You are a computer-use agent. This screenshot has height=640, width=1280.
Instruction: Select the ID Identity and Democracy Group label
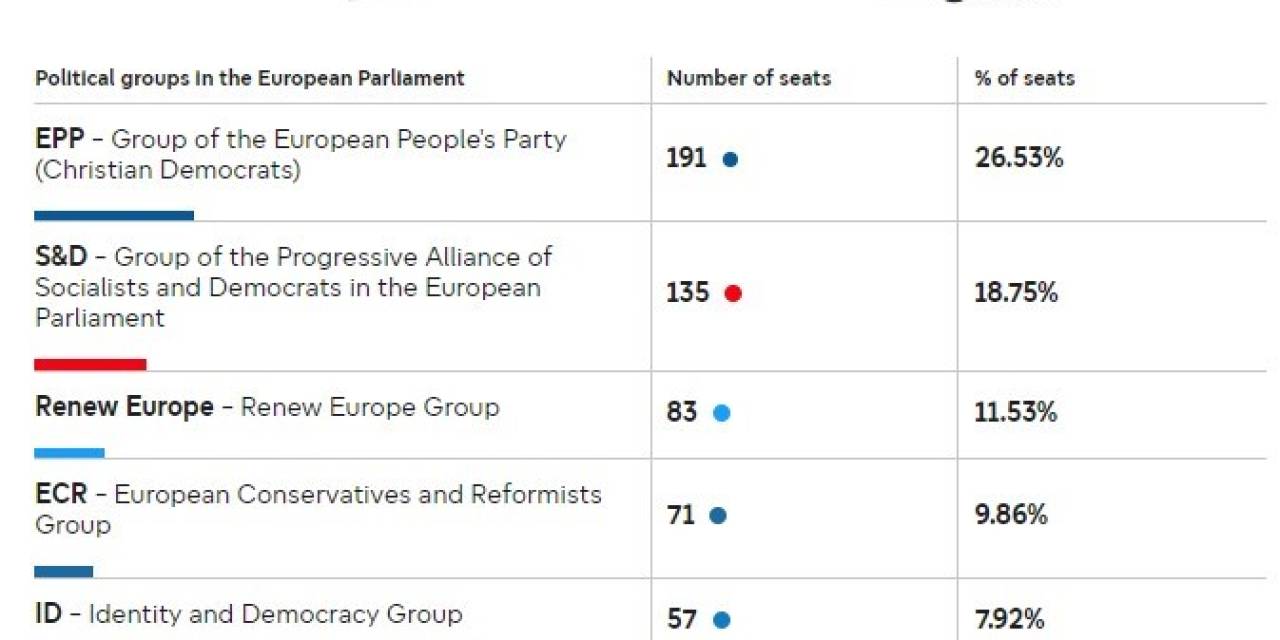pos(248,613)
